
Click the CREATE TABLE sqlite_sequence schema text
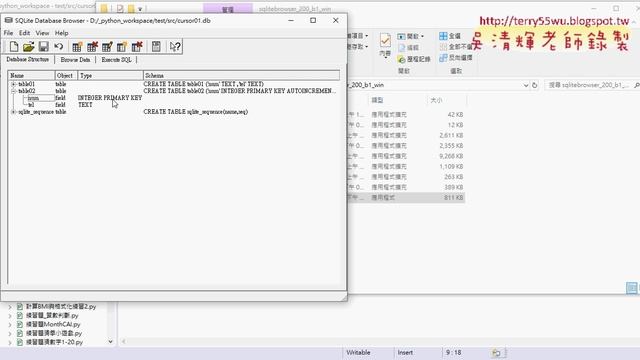tap(196, 112)
